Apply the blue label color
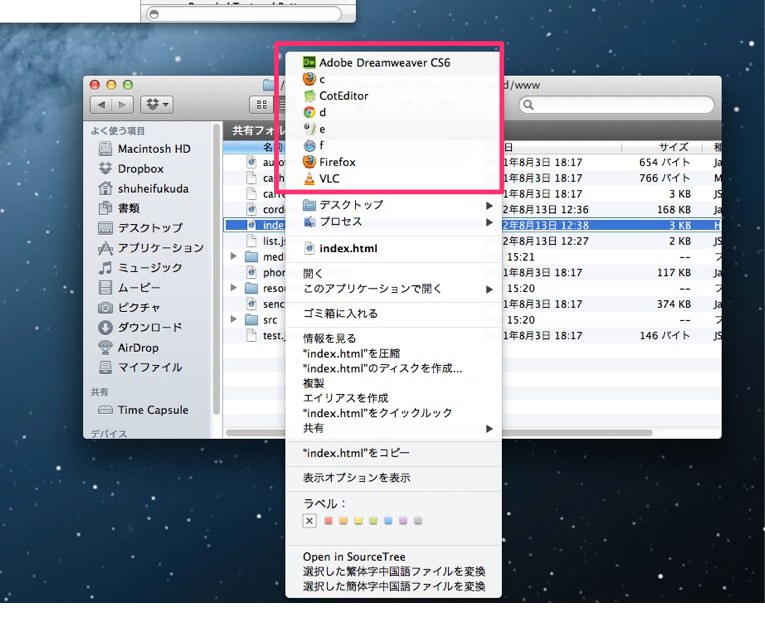The width and height of the screenshot is (765, 617). coord(388,521)
